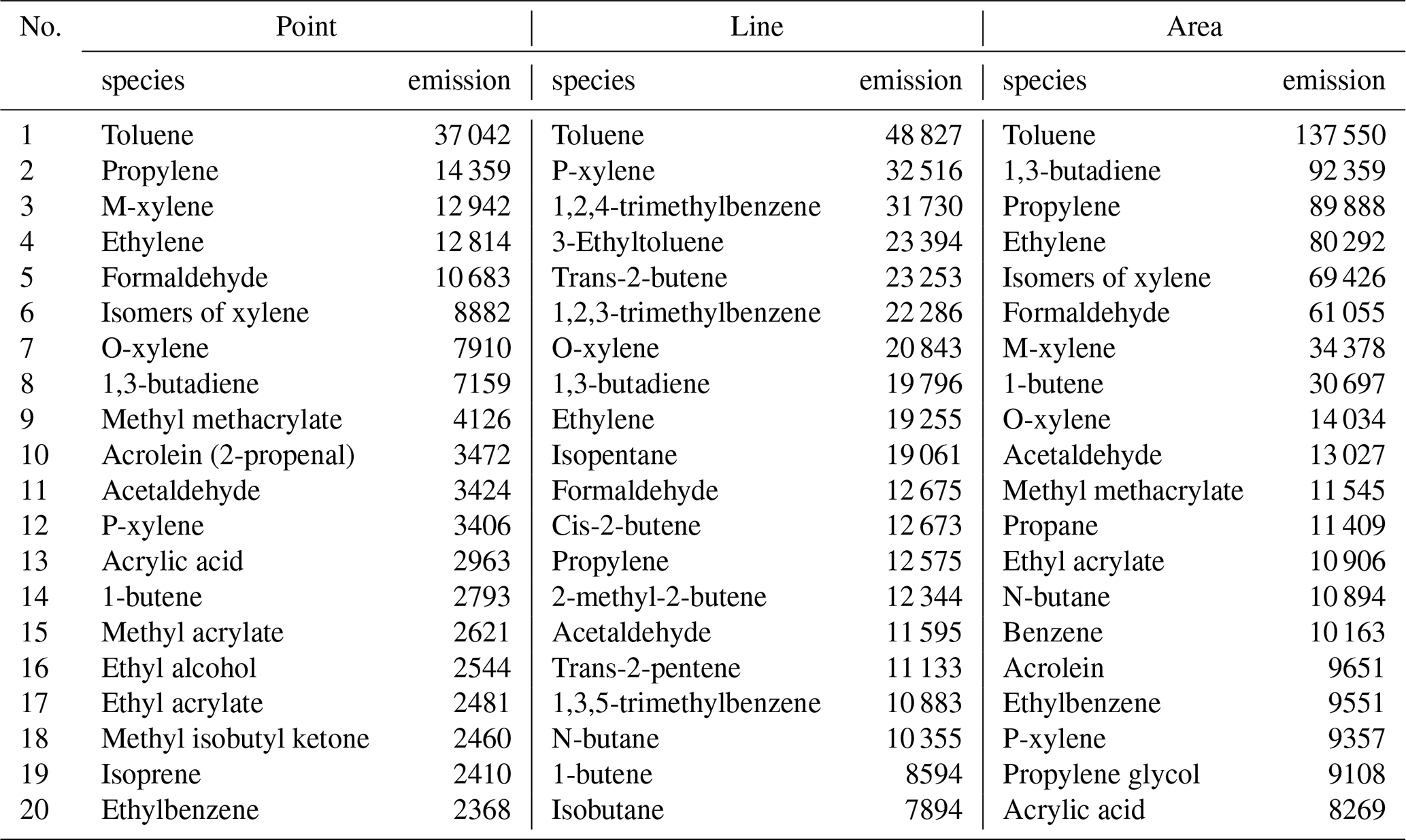Select the 3-Ethyltoluene entry
The image size is (1406, 840).
pos(637,242)
